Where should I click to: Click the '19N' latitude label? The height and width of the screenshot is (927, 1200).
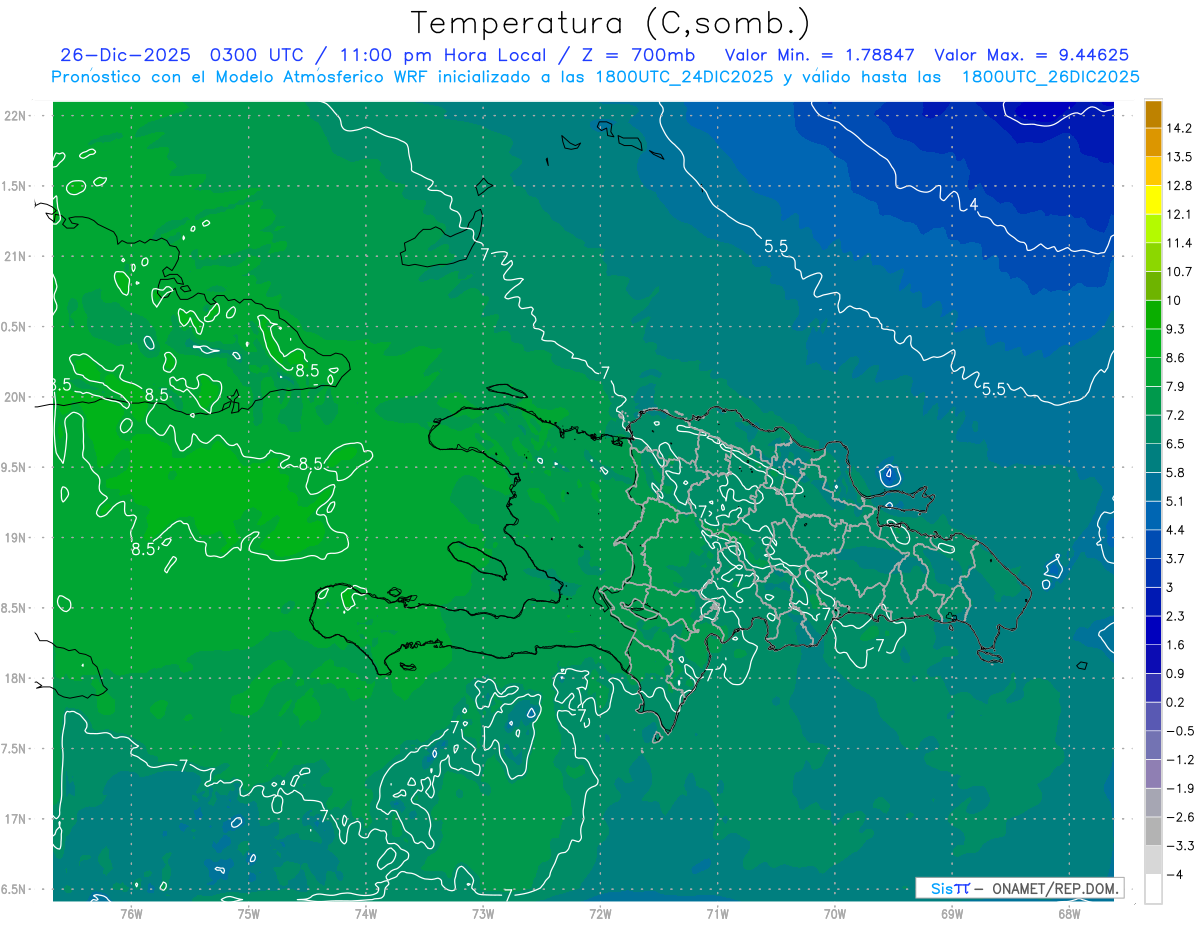point(17,538)
